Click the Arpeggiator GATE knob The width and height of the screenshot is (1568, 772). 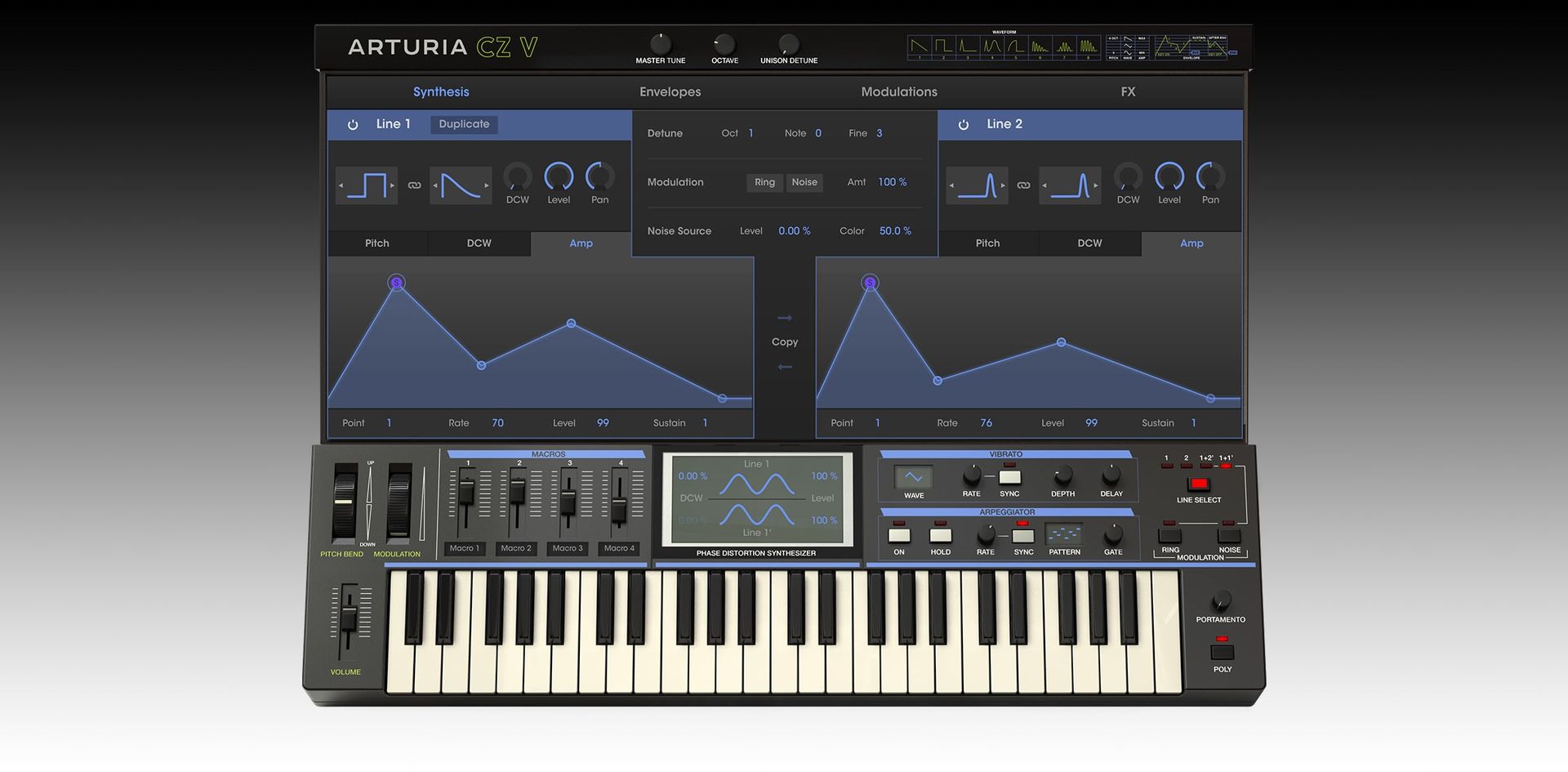click(x=1113, y=535)
